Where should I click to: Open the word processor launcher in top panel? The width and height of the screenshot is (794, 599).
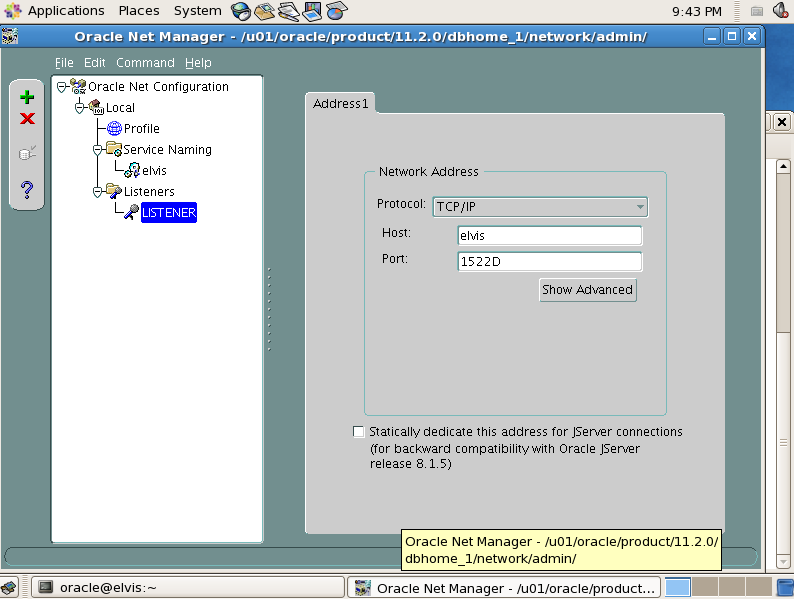(x=288, y=11)
